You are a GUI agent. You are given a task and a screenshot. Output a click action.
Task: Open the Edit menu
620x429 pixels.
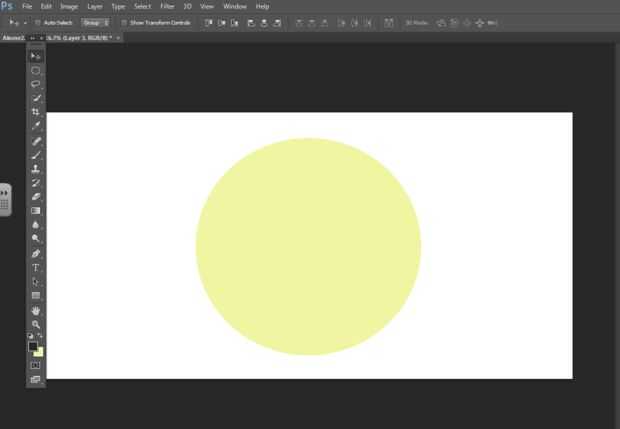click(x=46, y=6)
